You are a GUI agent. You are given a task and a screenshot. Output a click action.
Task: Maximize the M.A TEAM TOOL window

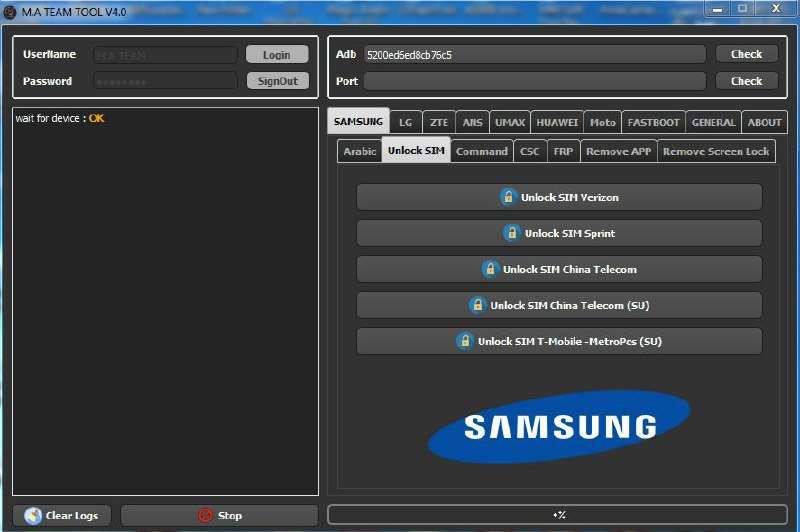click(742, 9)
